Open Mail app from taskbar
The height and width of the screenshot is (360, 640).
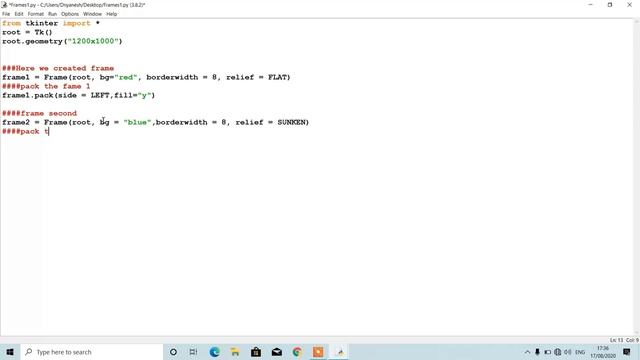pyautogui.click(x=277, y=352)
